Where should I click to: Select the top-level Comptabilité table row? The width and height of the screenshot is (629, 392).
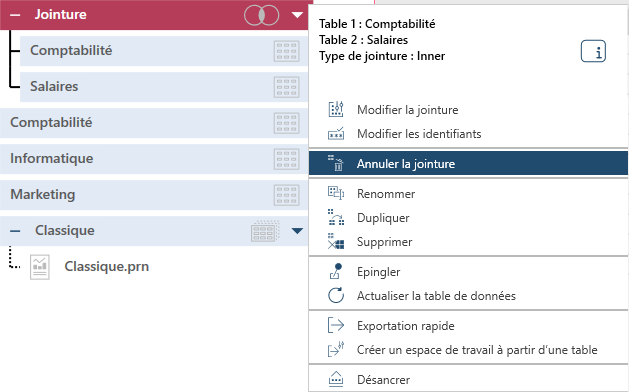pos(154,123)
